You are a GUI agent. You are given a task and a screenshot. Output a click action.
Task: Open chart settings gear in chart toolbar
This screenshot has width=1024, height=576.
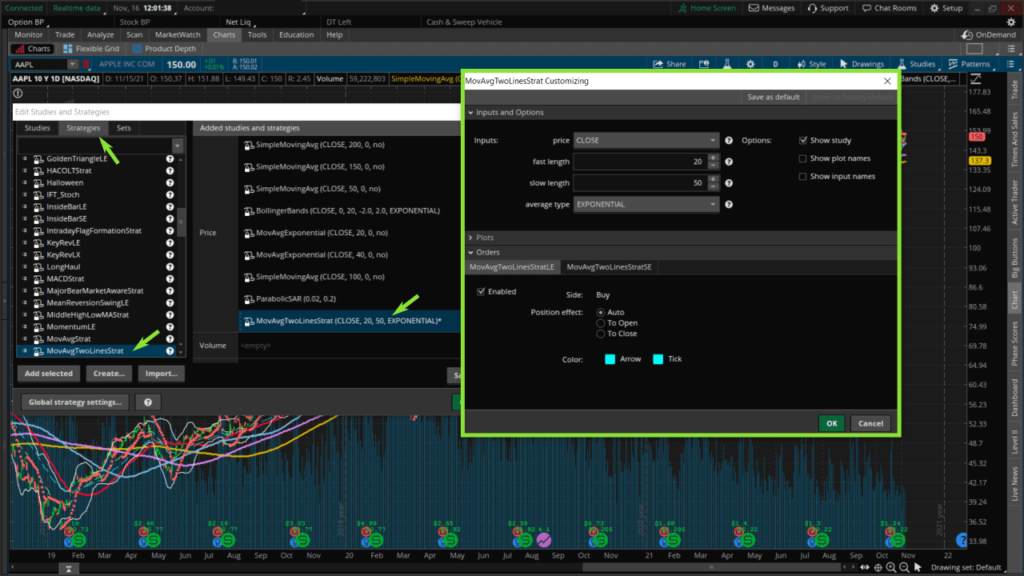click(750, 64)
